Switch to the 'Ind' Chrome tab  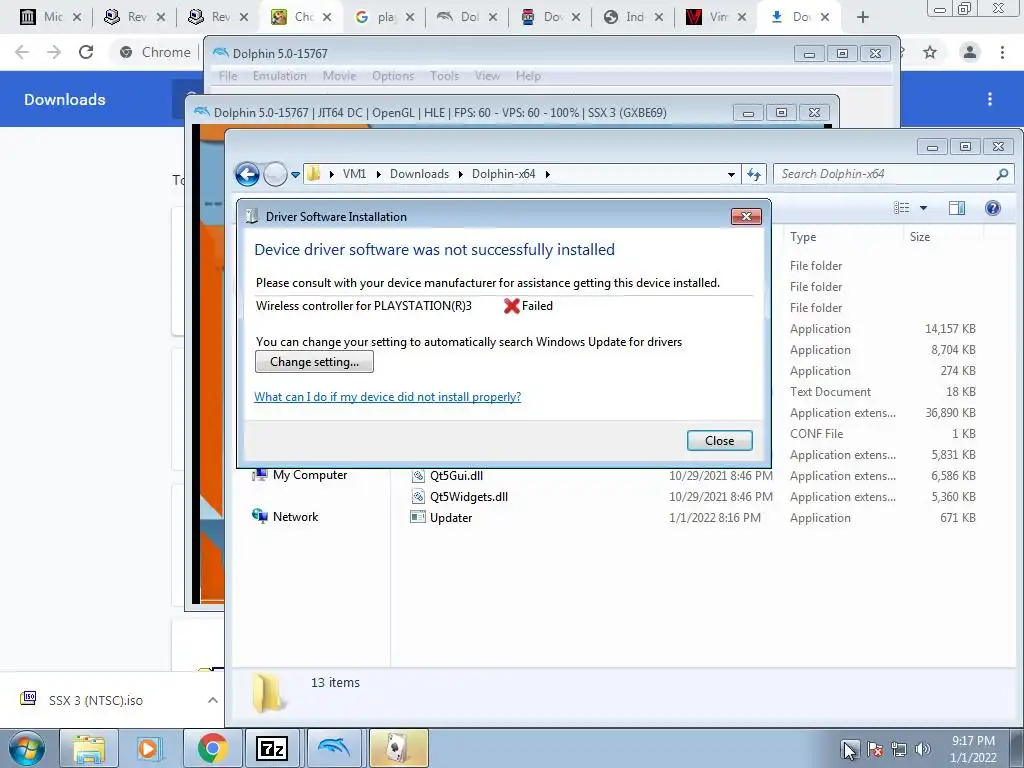click(x=633, y=17)
